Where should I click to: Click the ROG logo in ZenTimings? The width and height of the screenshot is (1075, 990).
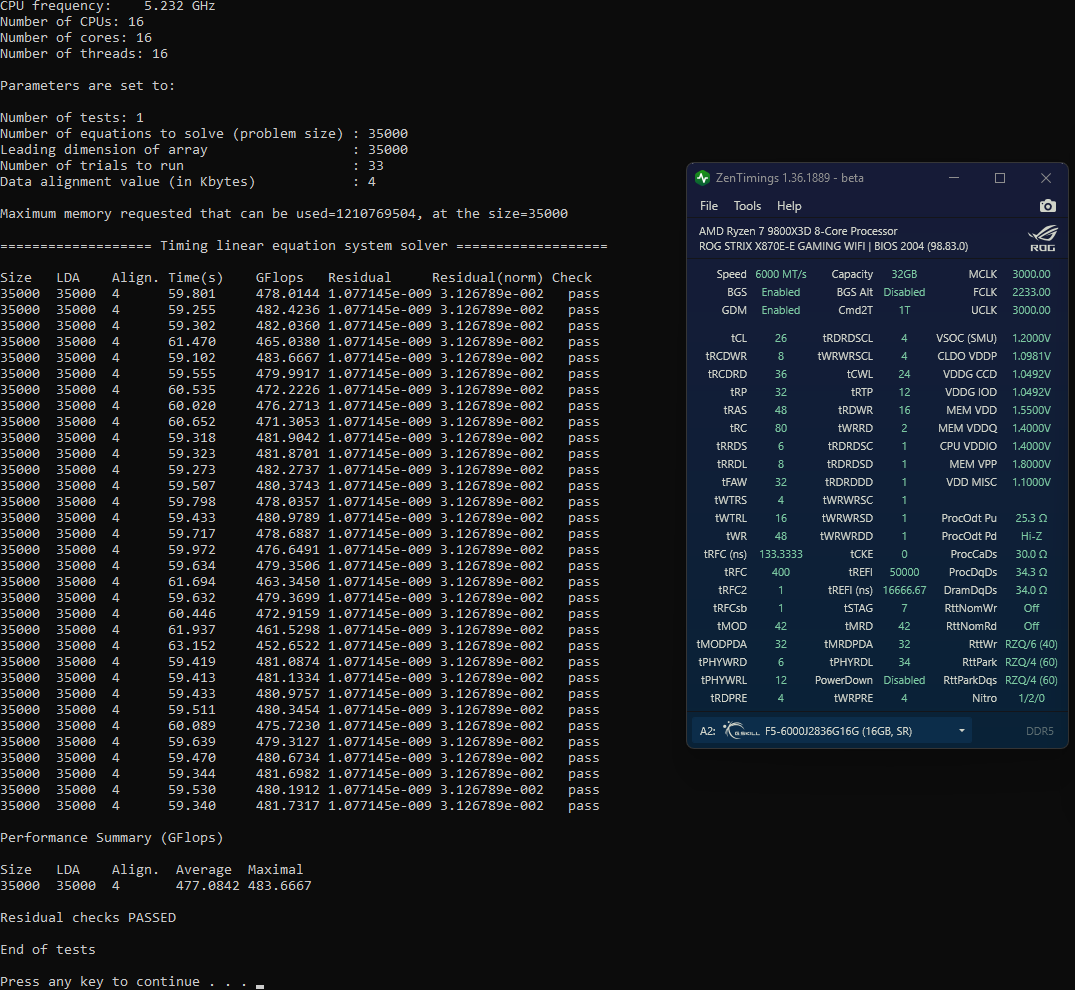(1042, 239)
